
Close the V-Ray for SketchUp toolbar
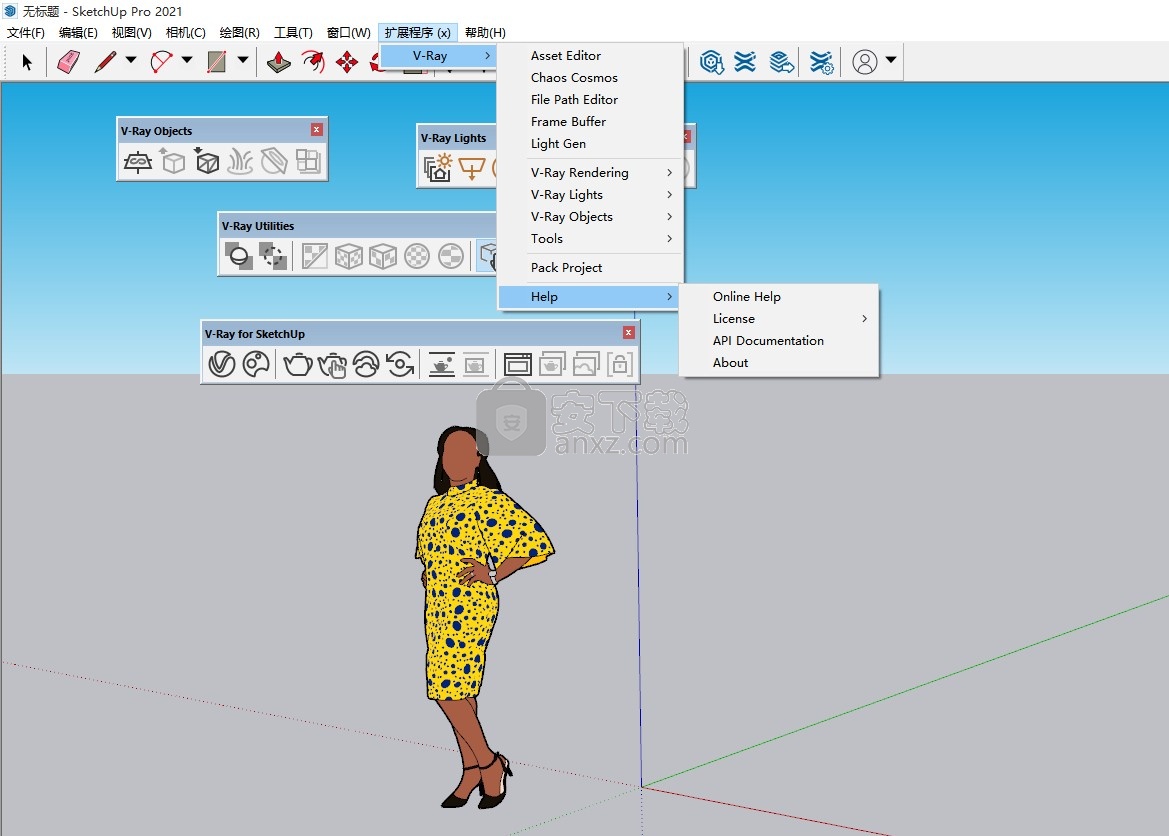point(628,333)
